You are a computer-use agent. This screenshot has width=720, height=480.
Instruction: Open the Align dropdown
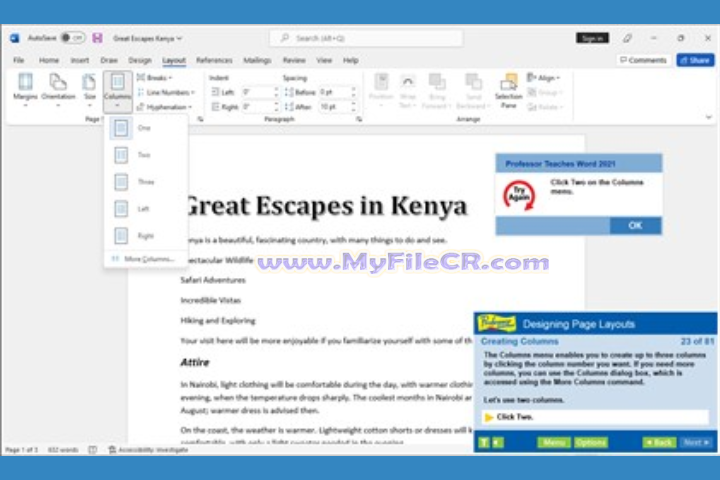coord(544,78)
